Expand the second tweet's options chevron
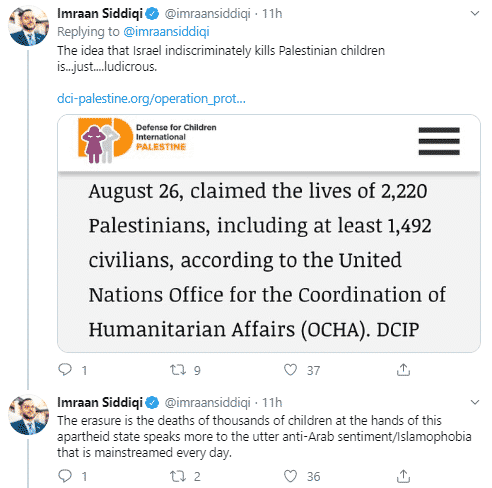Image resolution: width=492 pixels, height=488 pixels. tap(475, 402)
